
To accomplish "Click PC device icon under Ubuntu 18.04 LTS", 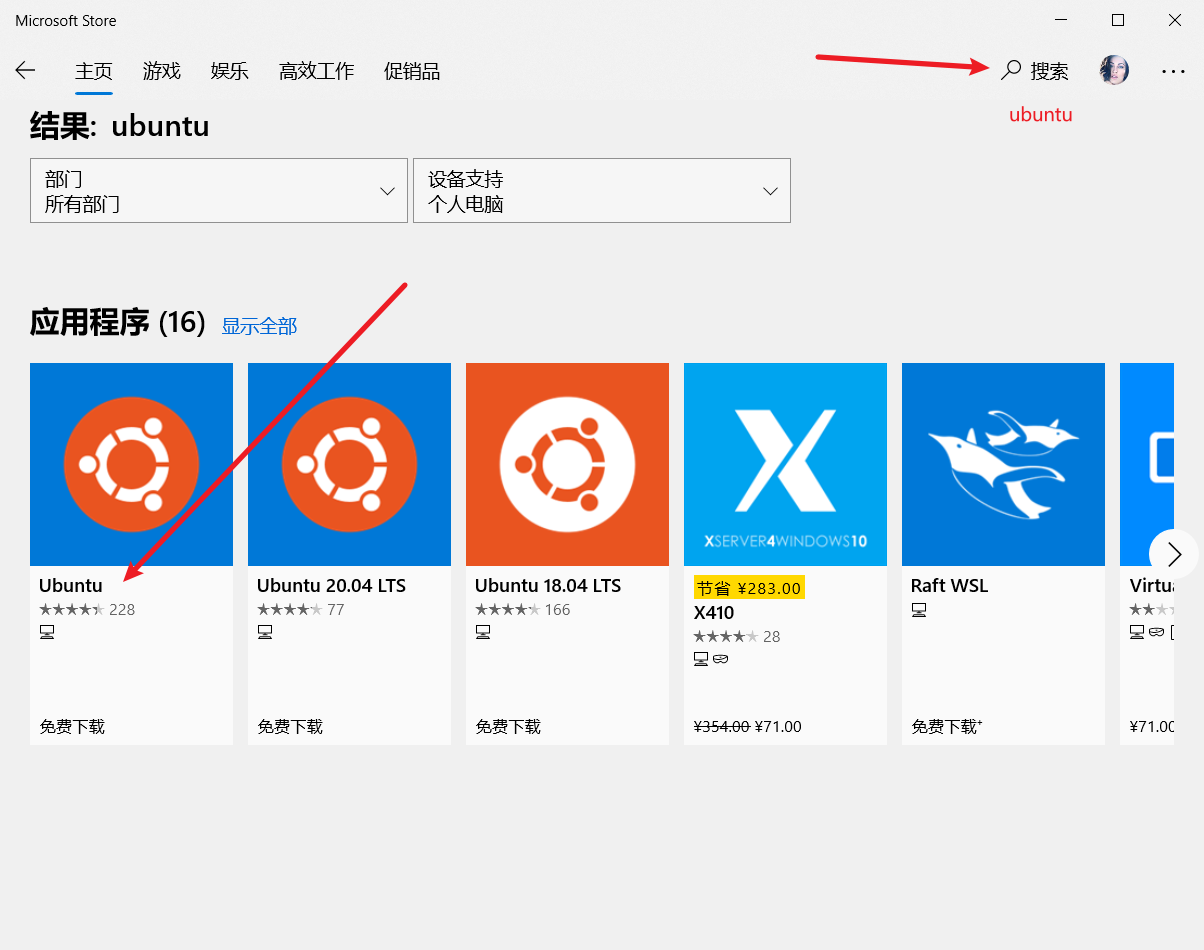I will pos(483,632).
